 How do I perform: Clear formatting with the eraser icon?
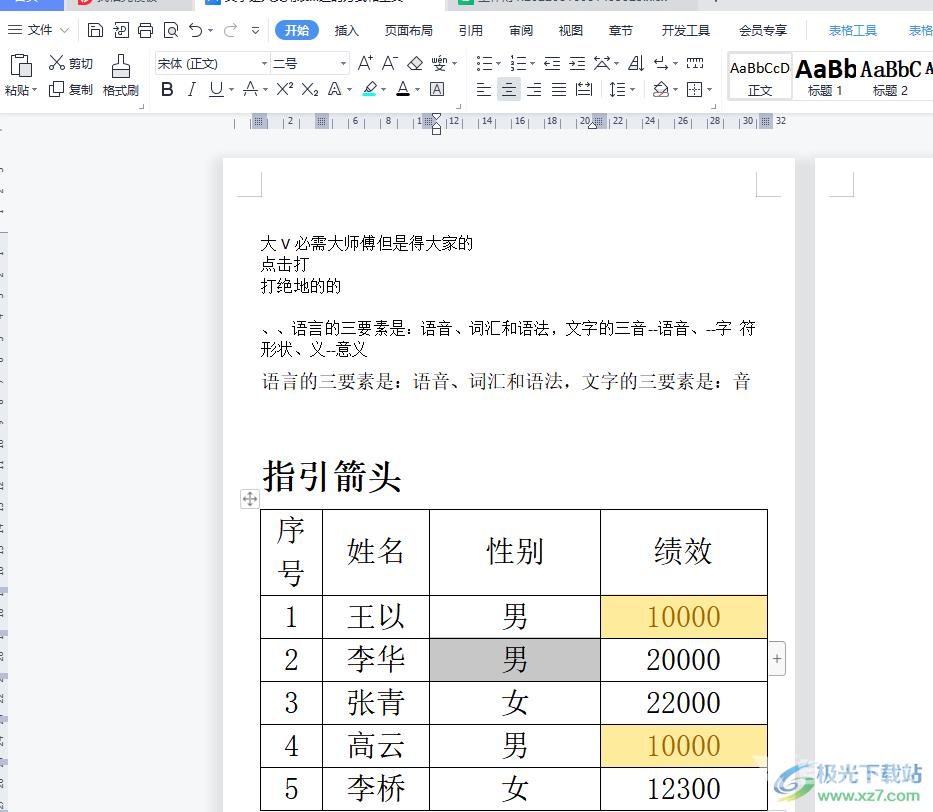tap(415, 63)
